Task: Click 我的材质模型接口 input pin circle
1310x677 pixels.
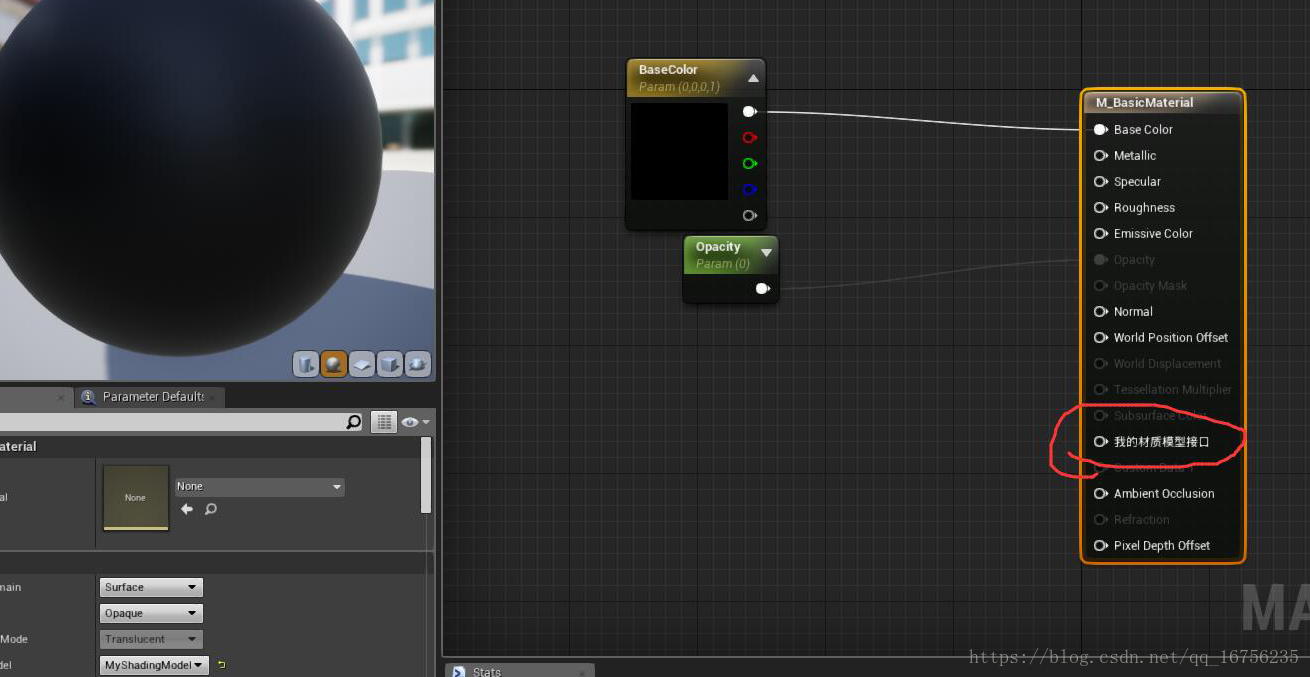Action: click(x=1100, y=442)
